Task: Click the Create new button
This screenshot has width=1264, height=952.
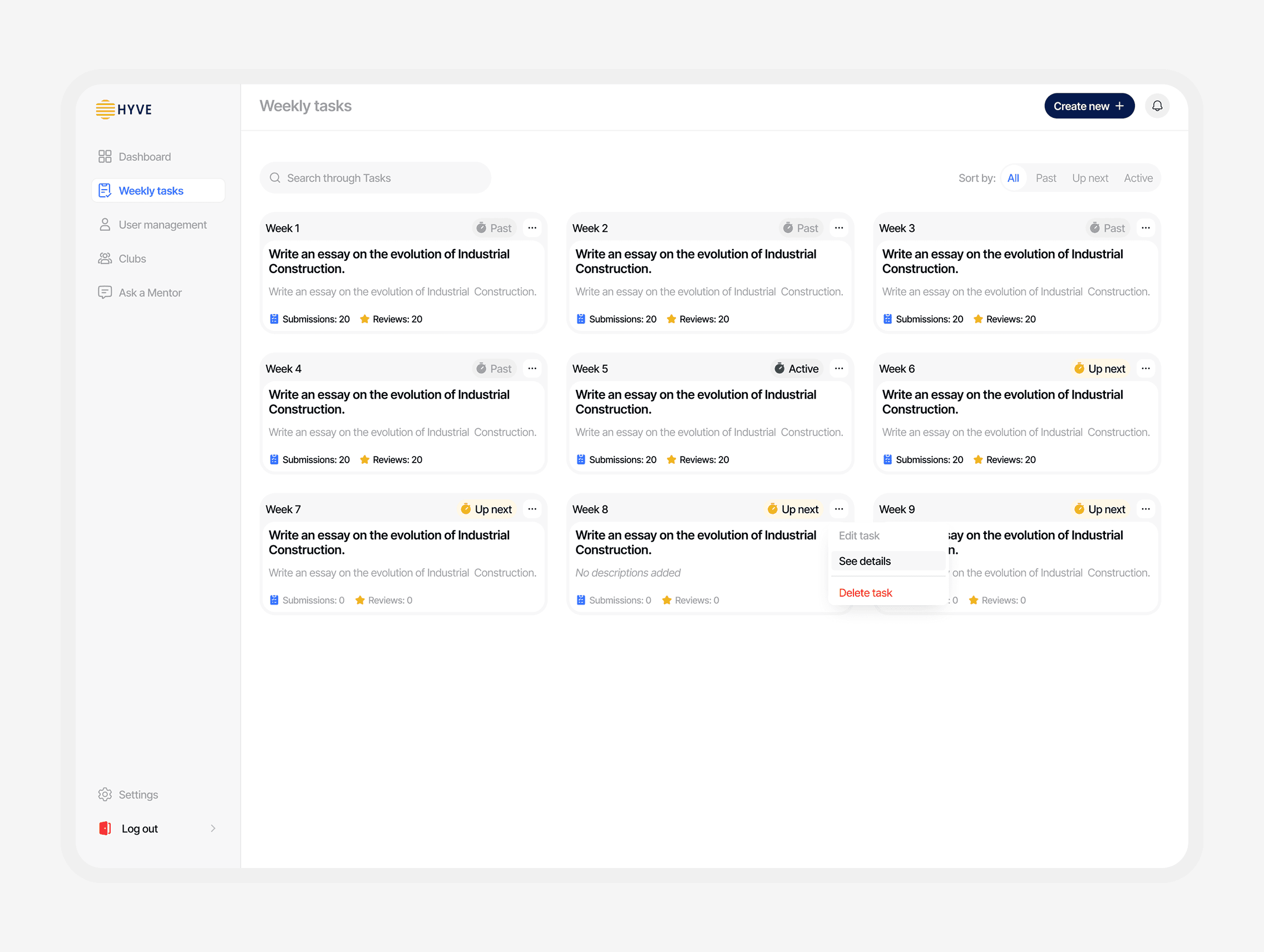Action: pos(1089,106)
